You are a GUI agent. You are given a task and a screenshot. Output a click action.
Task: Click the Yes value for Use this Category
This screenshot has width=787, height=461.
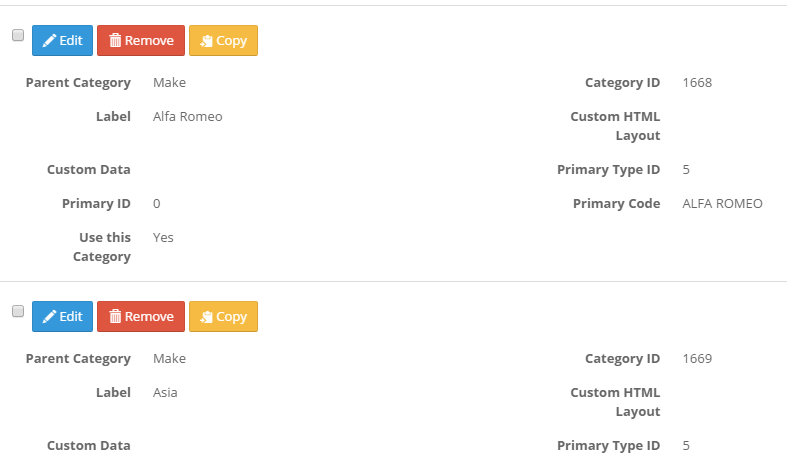[163, 238]
